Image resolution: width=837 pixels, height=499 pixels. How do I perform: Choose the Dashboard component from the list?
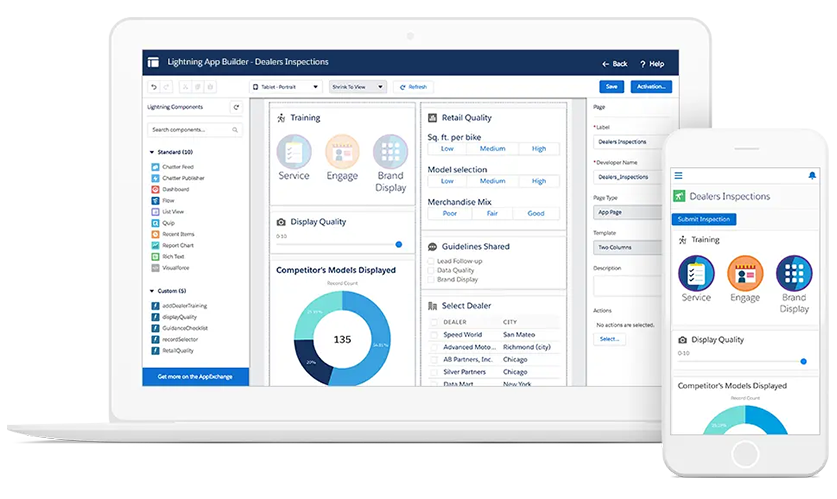[176, 189]
